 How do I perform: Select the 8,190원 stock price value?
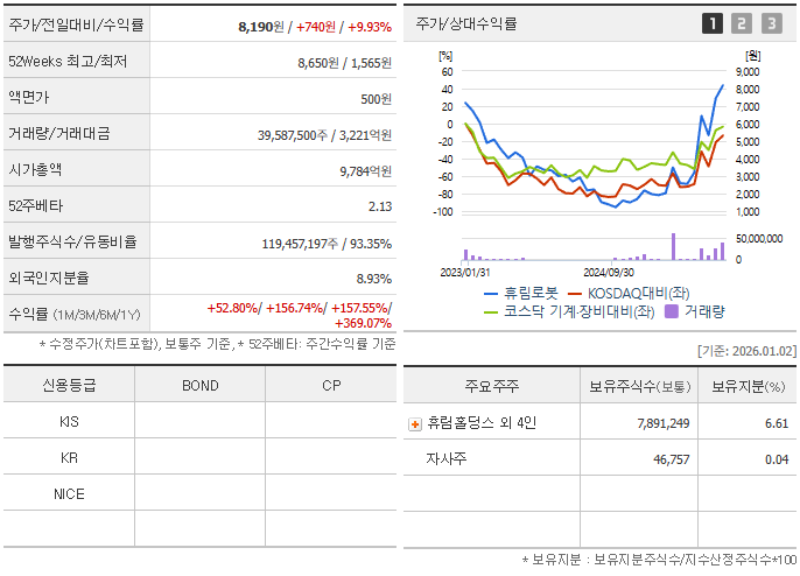click(261, 27)
